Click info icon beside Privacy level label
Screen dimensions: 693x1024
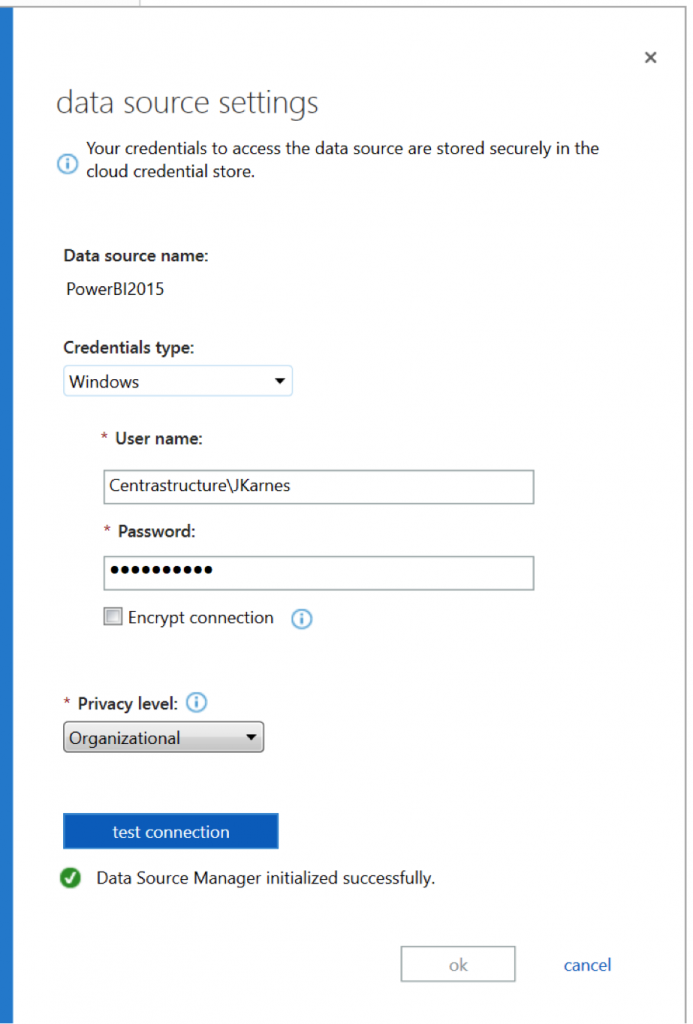tap(197, 703)
